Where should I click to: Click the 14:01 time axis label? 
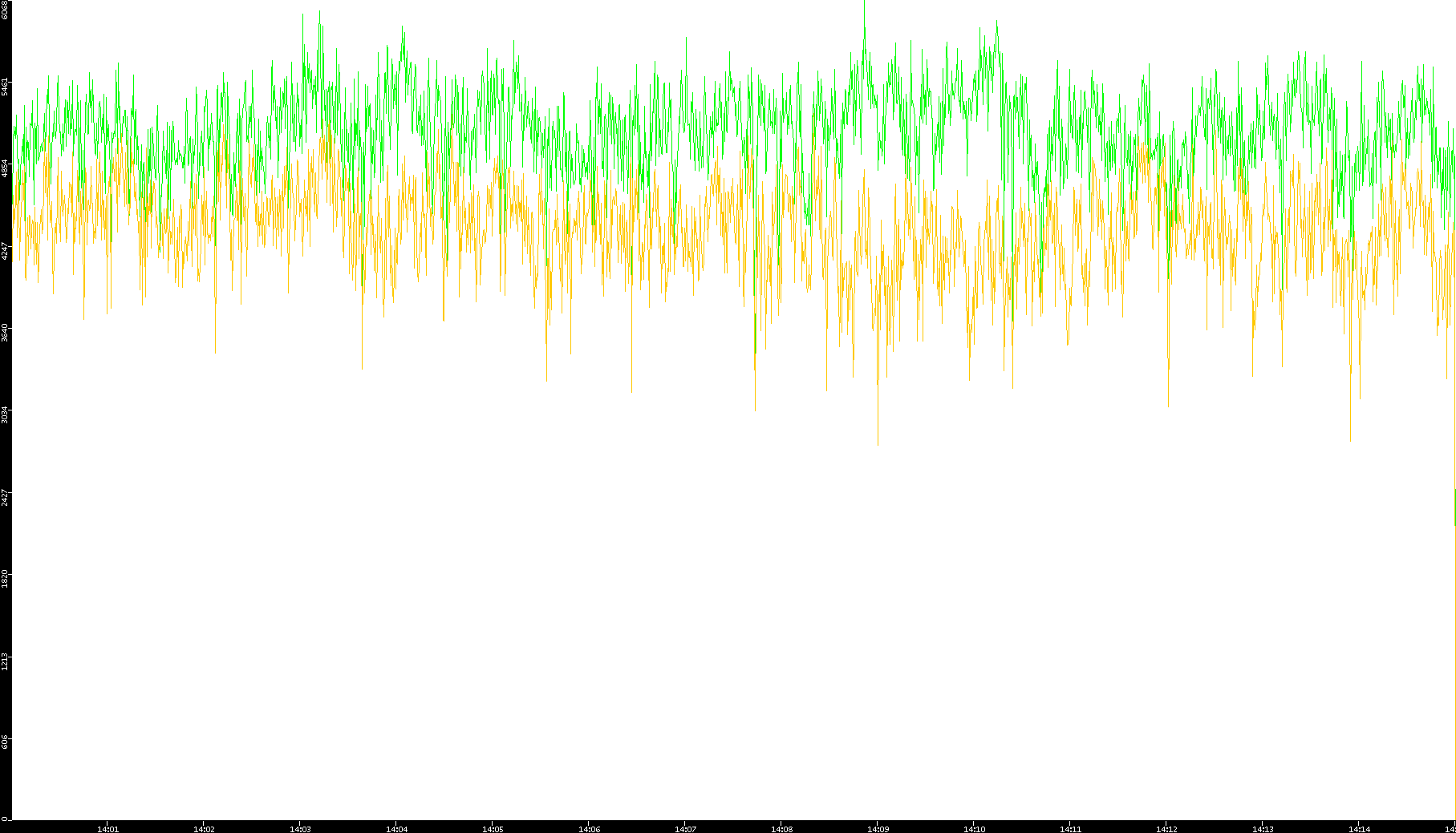(x=107, y=828)
